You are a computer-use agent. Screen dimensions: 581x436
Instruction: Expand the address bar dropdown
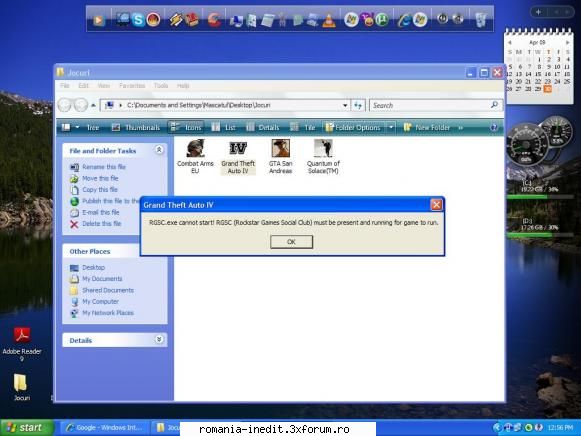[345, 106]
